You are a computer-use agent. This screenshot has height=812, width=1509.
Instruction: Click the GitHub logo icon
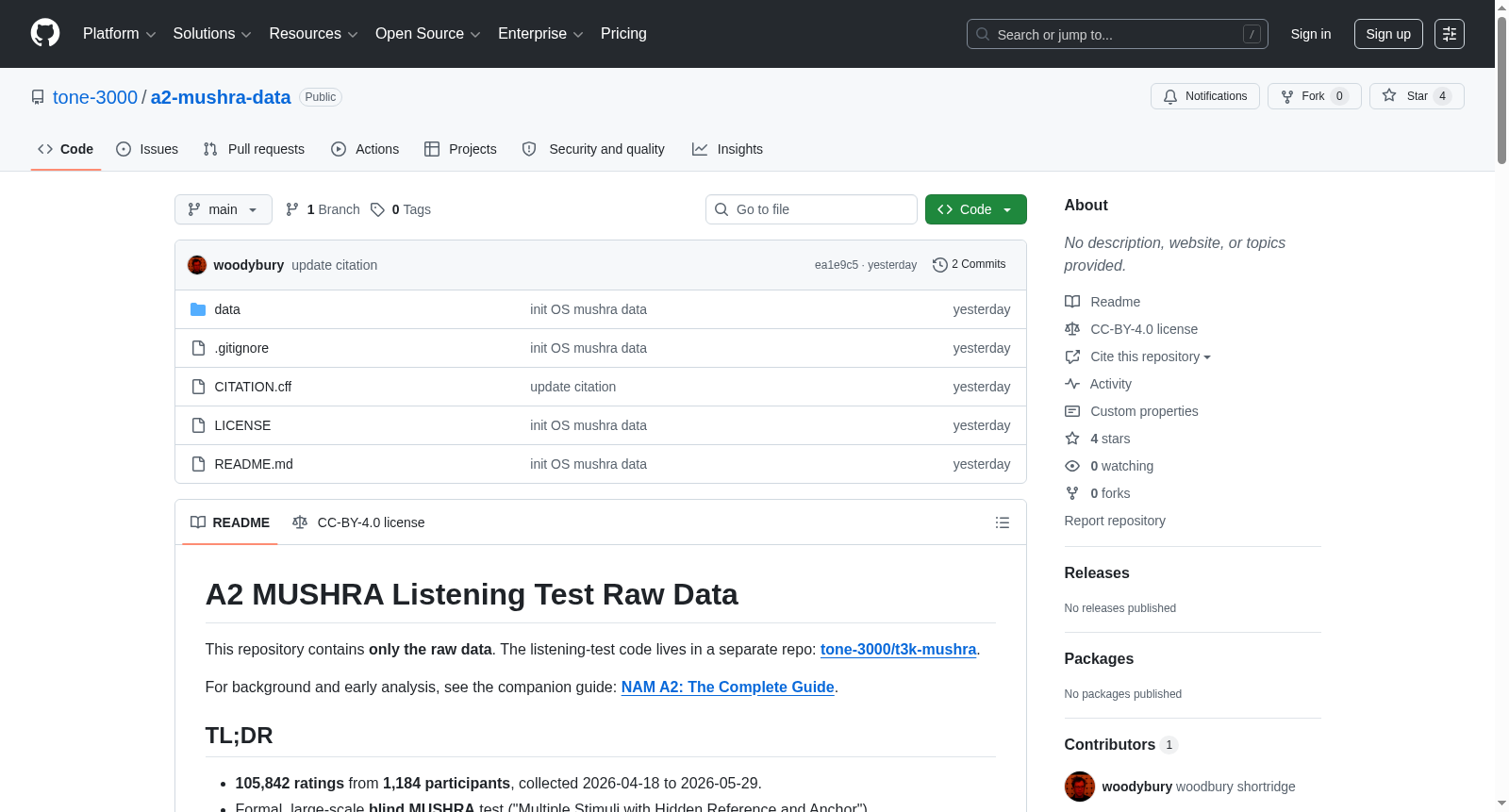click(45, 33)
